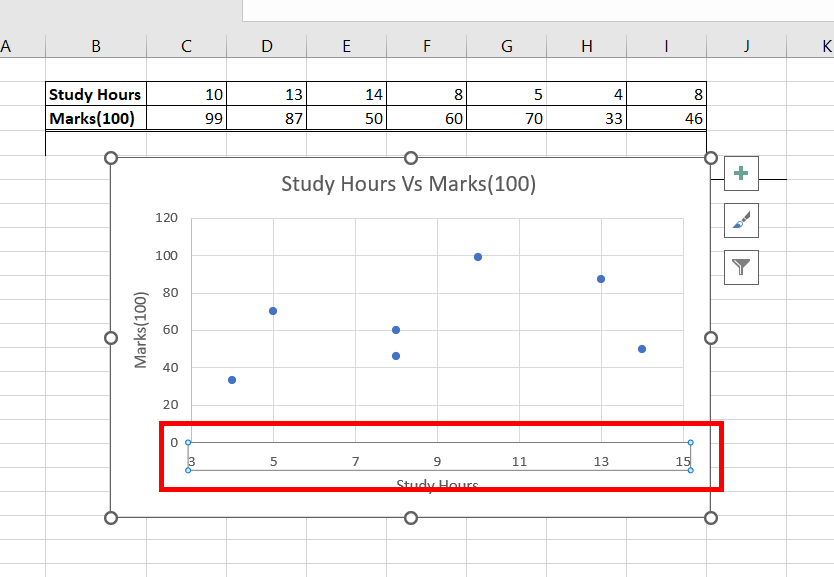Screen dimensions: 834x577
Task: Select column E header
Action: 347,46
